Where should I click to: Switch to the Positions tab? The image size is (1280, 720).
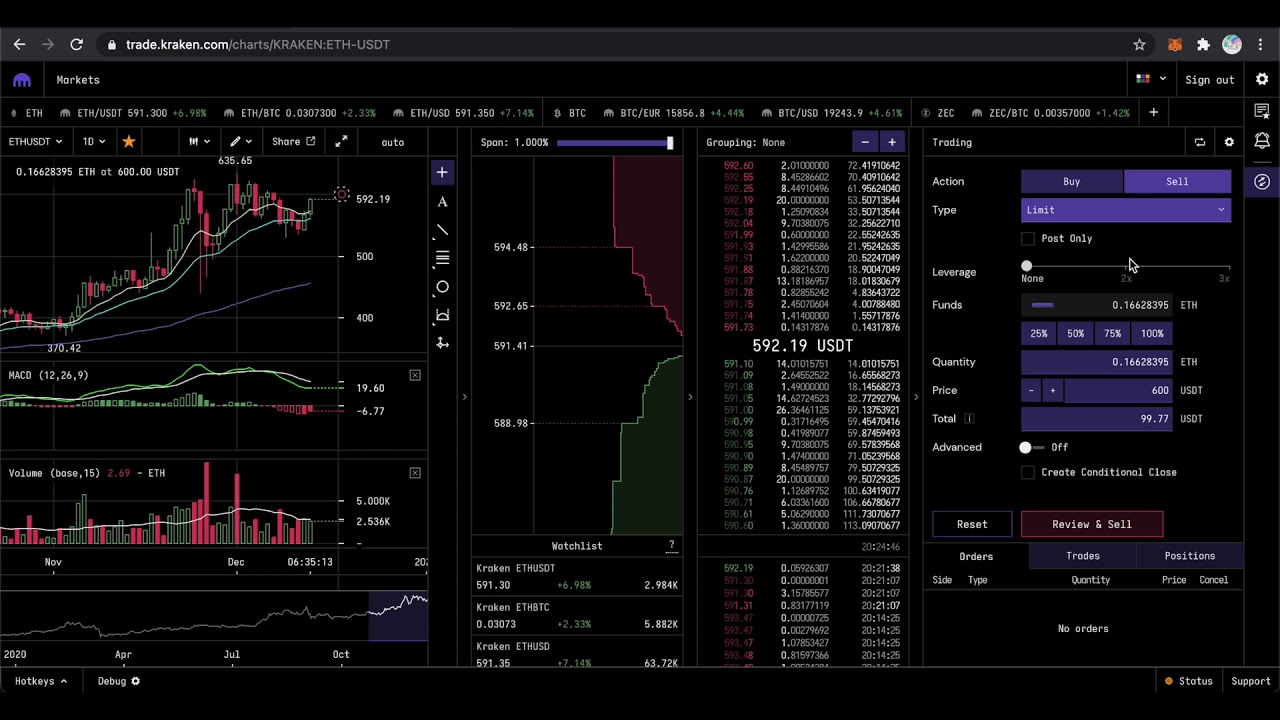tap(1190, 556)
